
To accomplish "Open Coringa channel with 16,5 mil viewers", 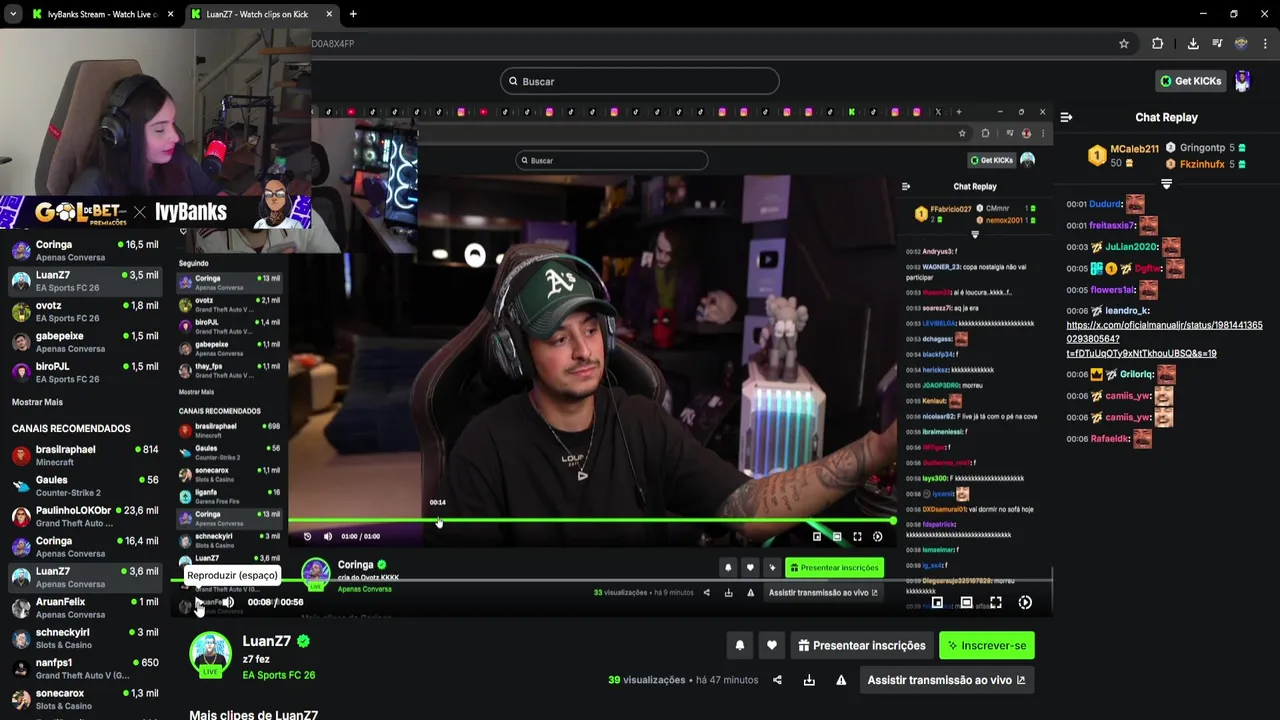I will (85, 250).
